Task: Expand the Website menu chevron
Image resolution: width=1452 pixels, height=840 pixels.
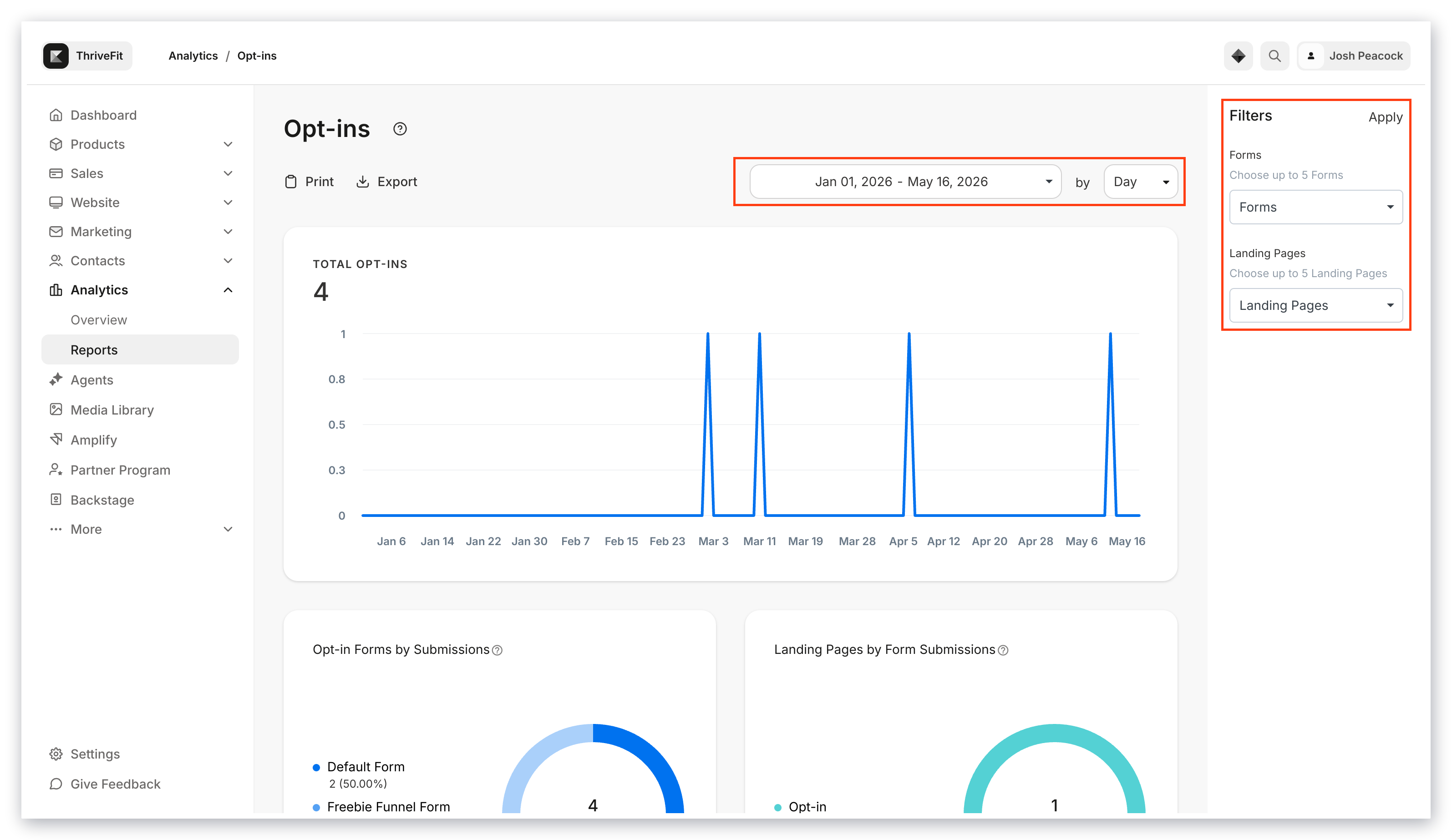Action: tap(228, 202)
